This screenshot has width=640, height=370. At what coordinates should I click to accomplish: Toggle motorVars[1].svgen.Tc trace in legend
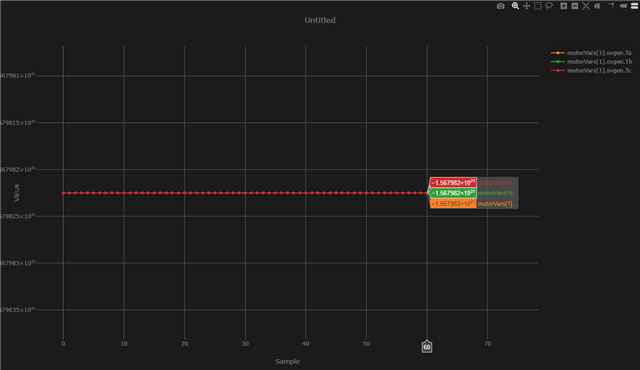pos(591,71)
